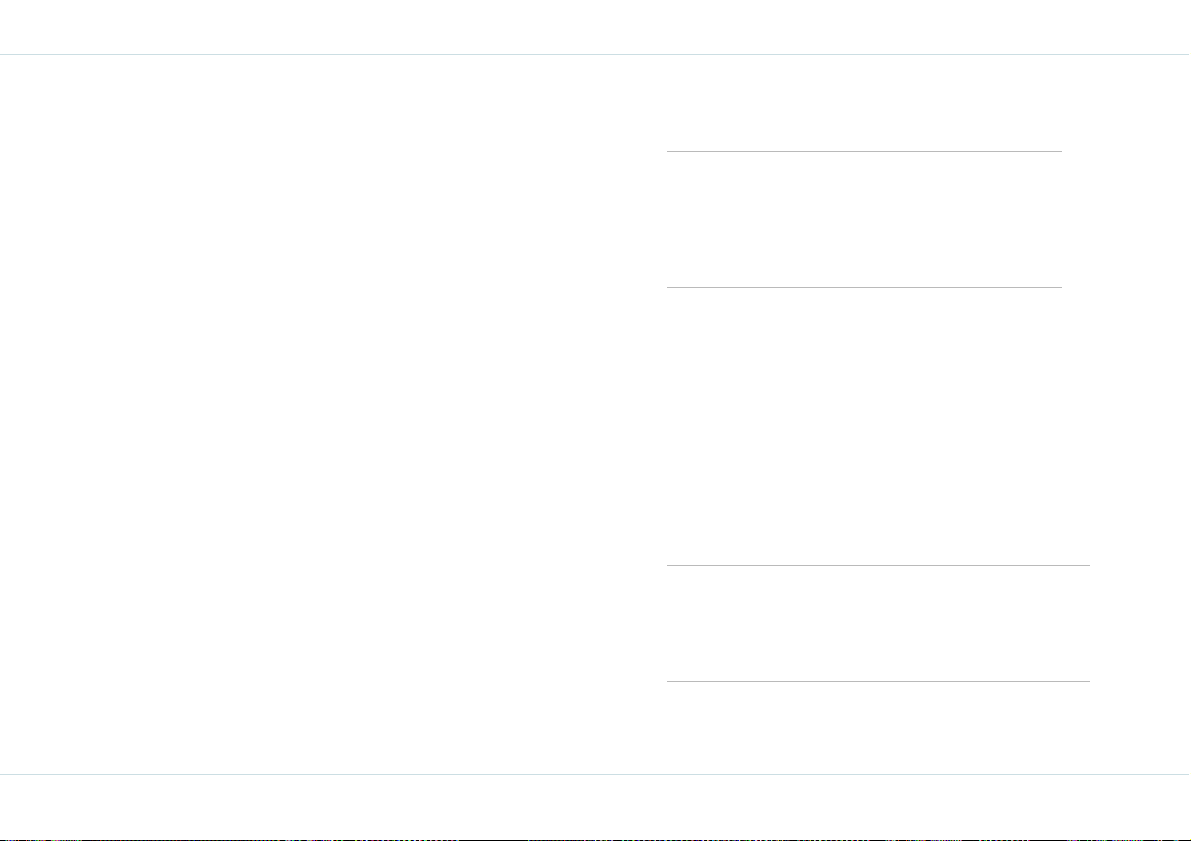Click the first gray separator line in right column
1191x841 pixels.
pos(864,151)
